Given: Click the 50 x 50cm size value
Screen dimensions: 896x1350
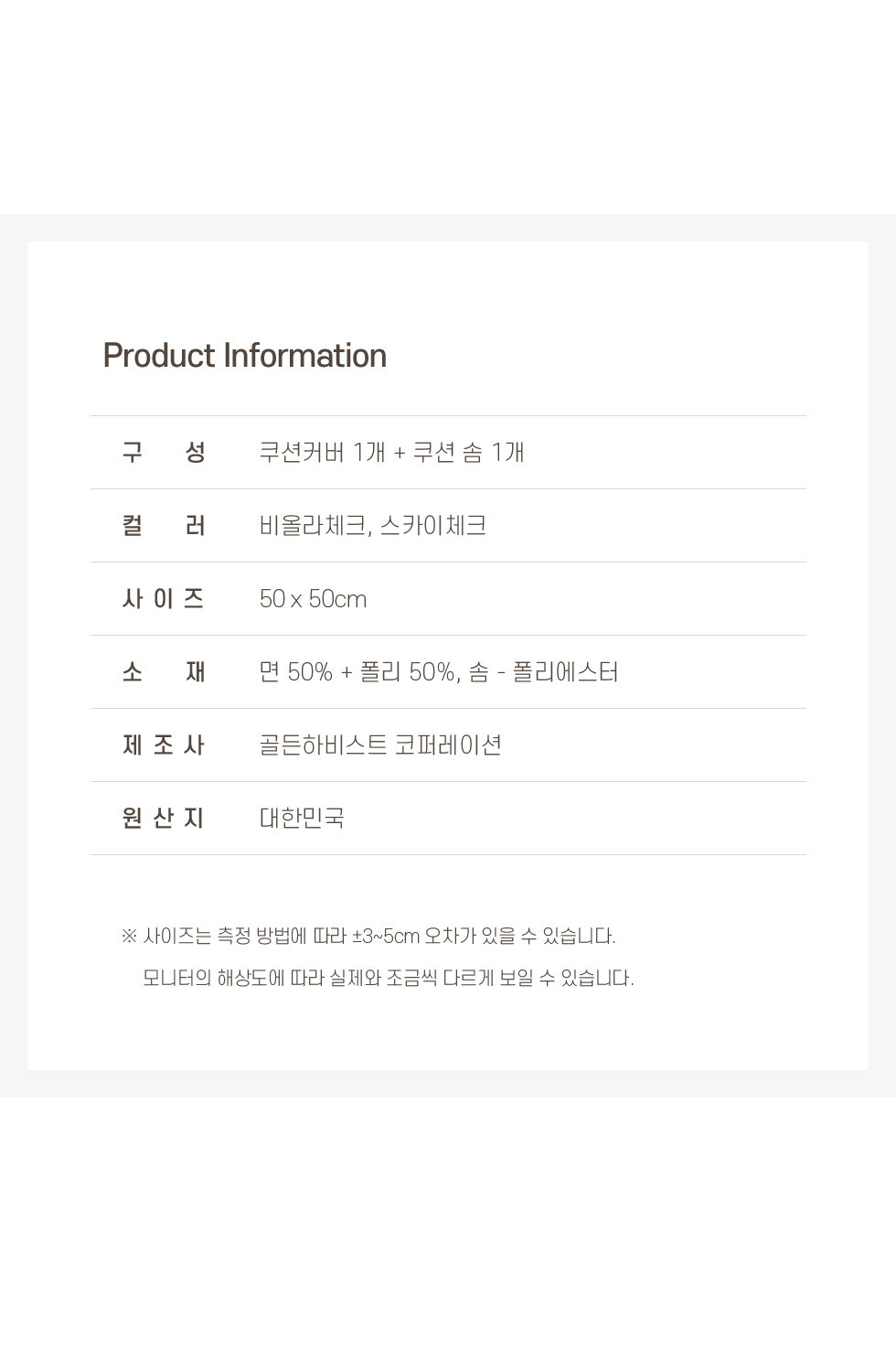Looking at the screenshot, I should click(313, 599).
